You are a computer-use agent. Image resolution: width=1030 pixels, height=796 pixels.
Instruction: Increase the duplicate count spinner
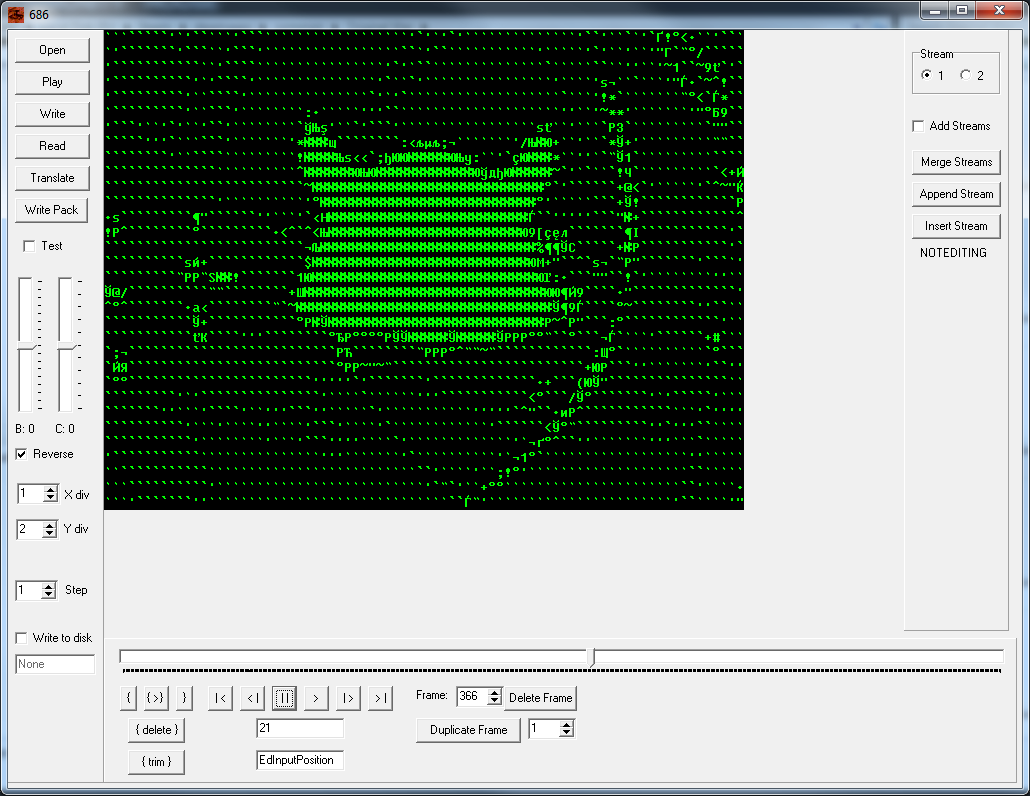567,724
